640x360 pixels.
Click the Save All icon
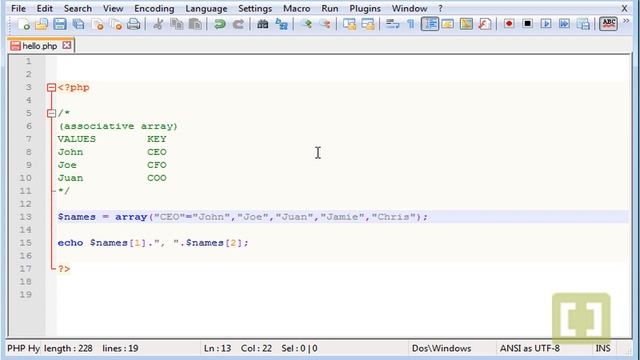pyautogui.click(x=78, y=24)
